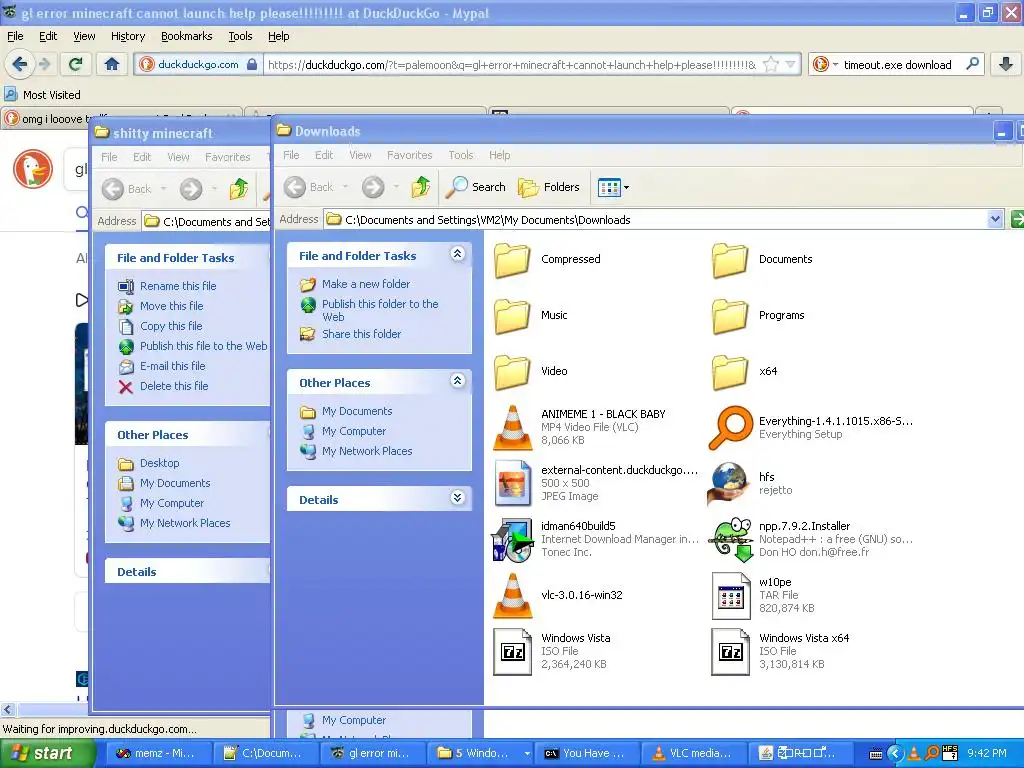Expand grouped 5 Windows taskbar dropdown
The width and height of the screenshot is (1024, 768).
tap(526, 754)
